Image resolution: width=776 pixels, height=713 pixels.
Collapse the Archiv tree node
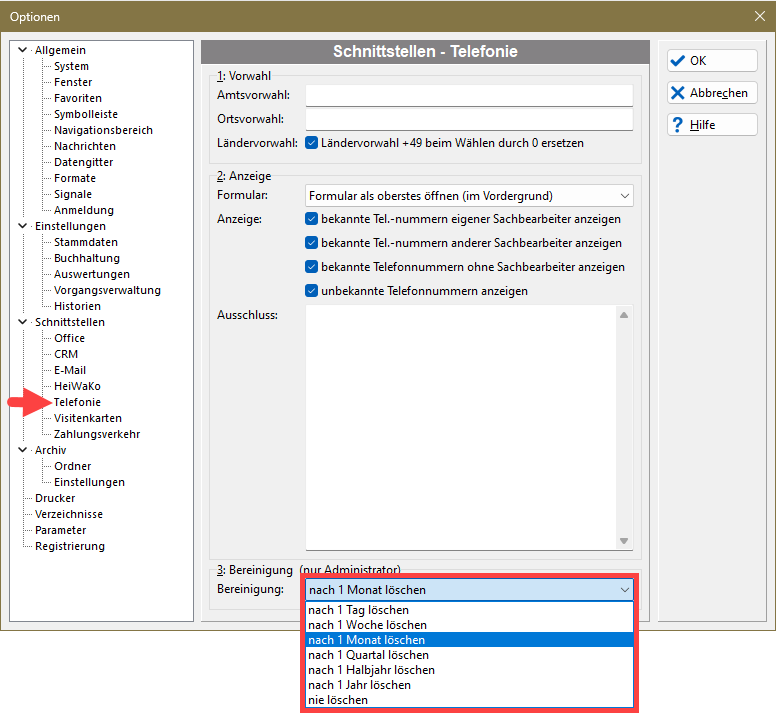pyautogui.click(x=22, y=450)
